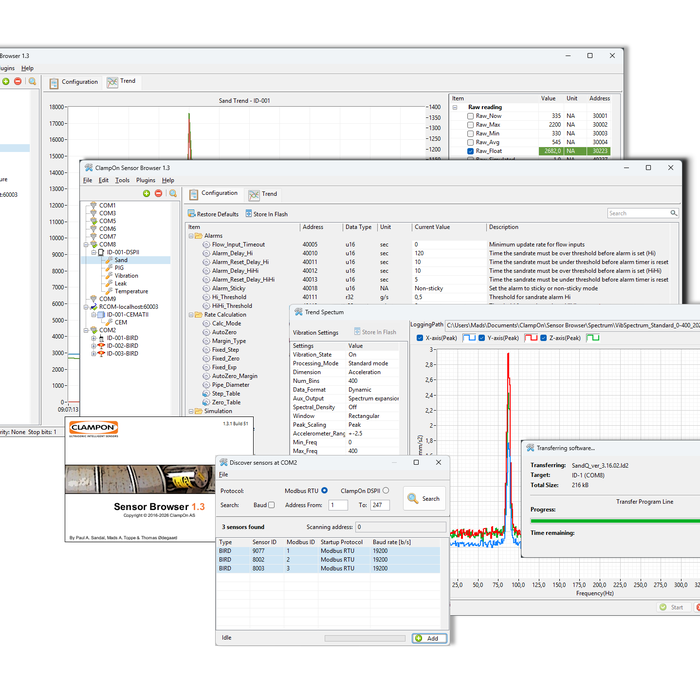Select the Vibration wrench icon in tree
The height and width of the screenshot is (700, 700).
(x=108, y=275)
